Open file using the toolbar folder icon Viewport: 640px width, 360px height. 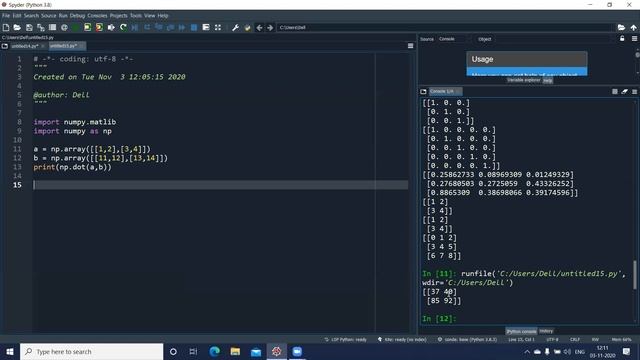point(17,27)
